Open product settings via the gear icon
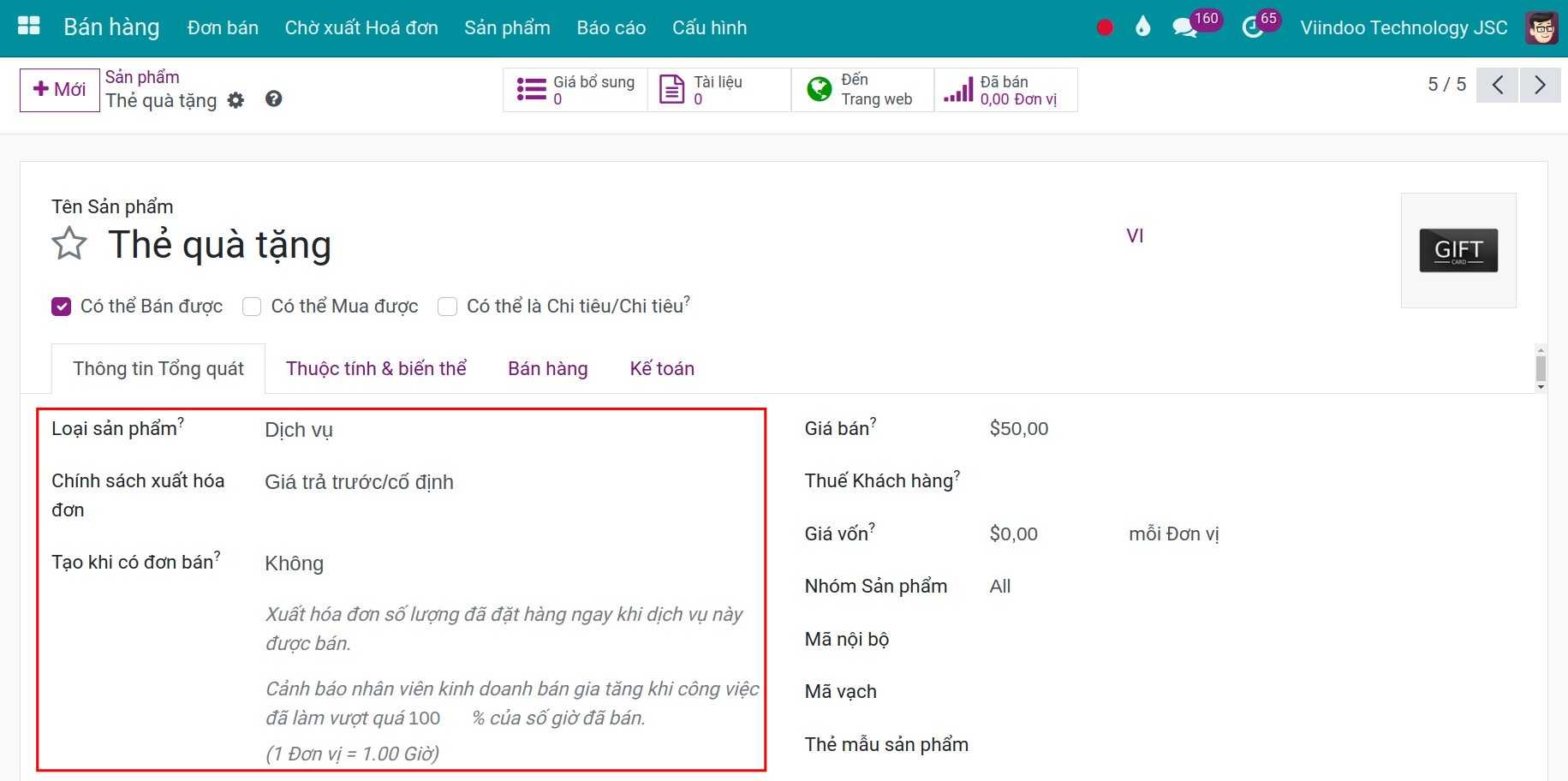This screenshot has height=781, width=1568. [x=235, y=100]
